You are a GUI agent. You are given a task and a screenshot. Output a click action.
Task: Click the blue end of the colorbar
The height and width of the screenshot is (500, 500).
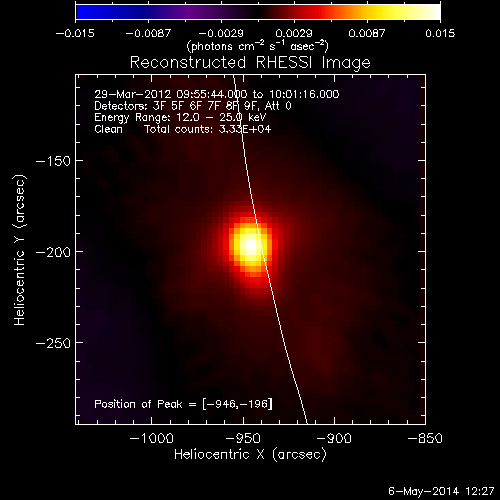tap(83, 12)
